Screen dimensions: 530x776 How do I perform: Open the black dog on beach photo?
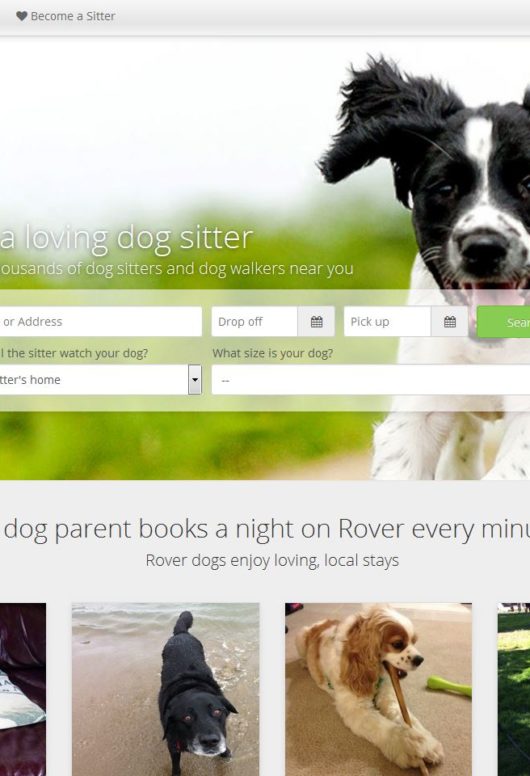(x=166, y=689)
